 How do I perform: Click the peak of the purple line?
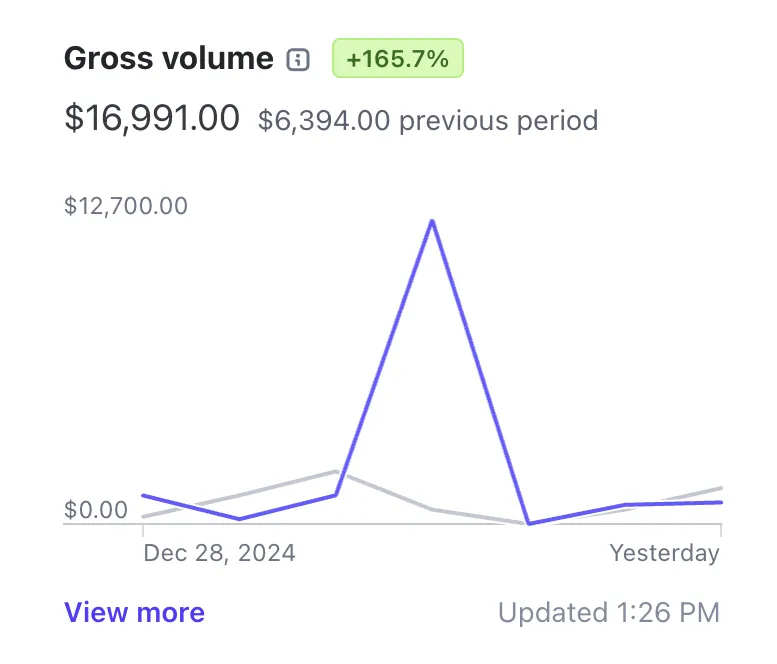[432, 220]
